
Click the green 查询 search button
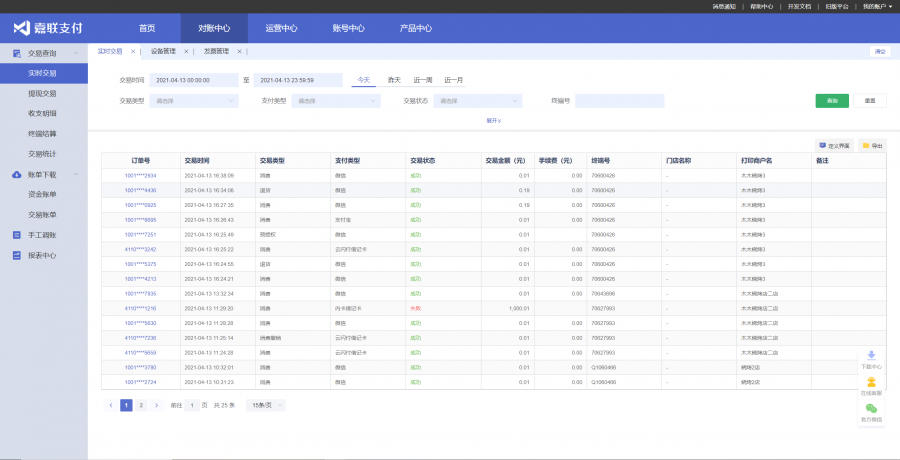pos(832,101)
